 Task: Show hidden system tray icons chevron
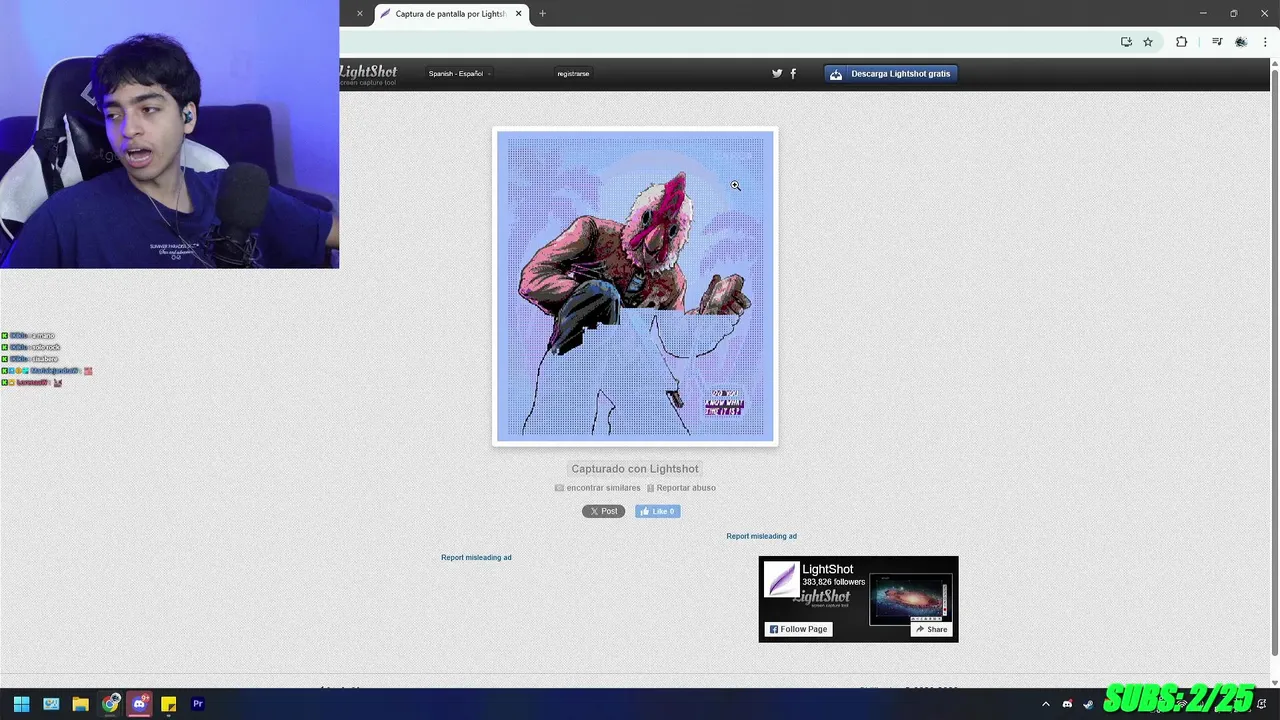(1046, 704)
